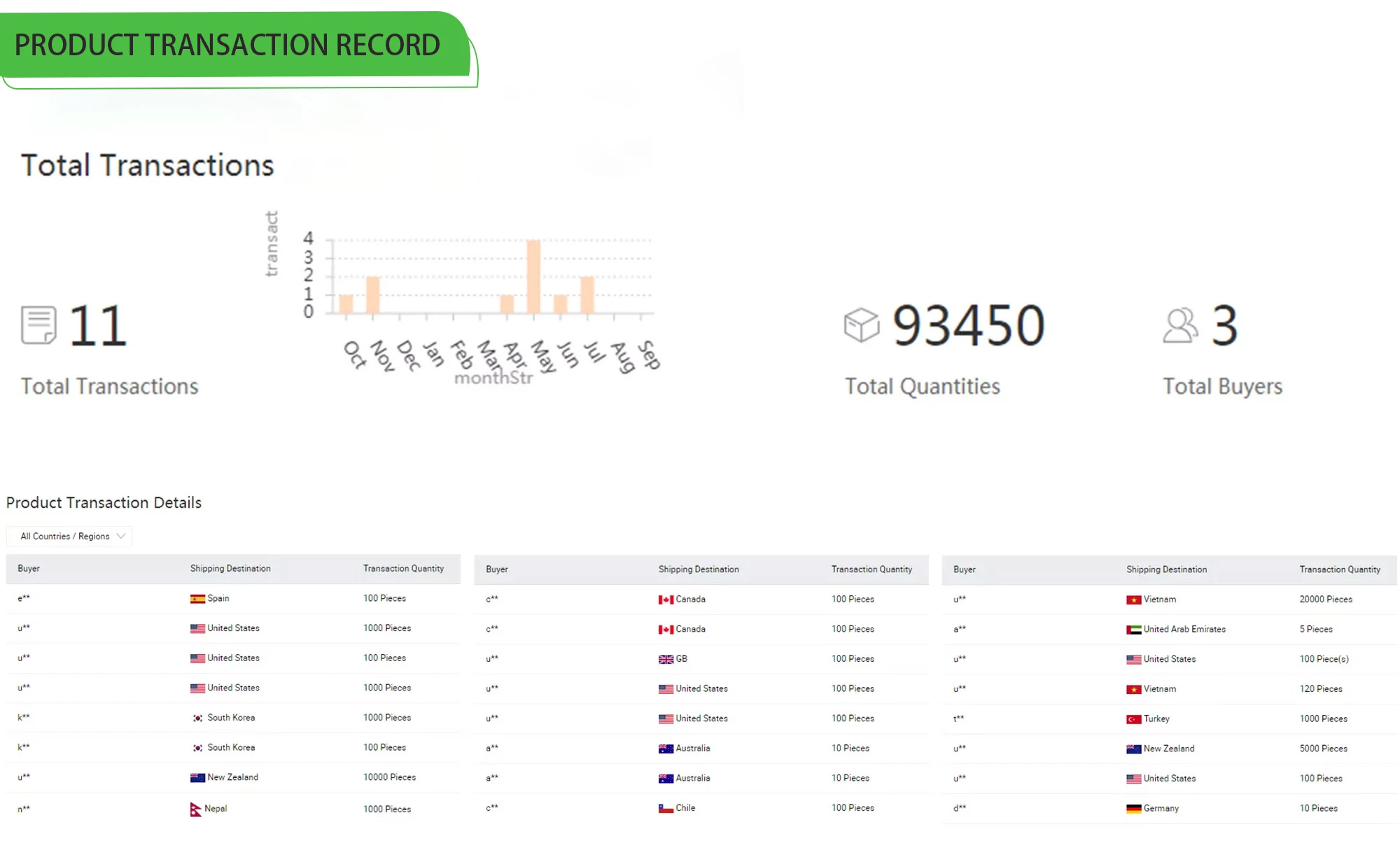Click the third table's Shipping Destination header

coord(1166,569)
